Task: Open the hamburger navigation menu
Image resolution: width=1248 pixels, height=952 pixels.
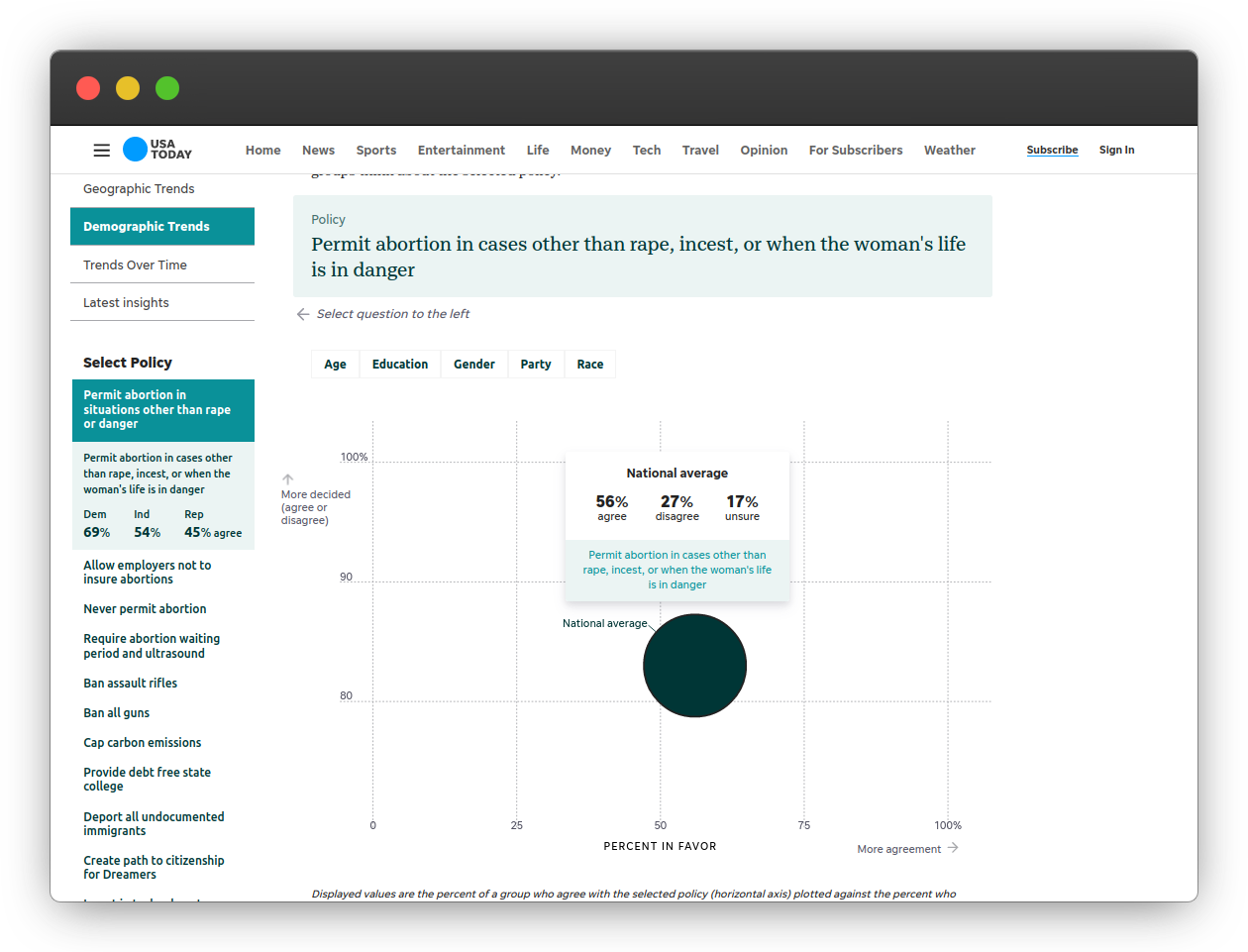Action: 101,150
